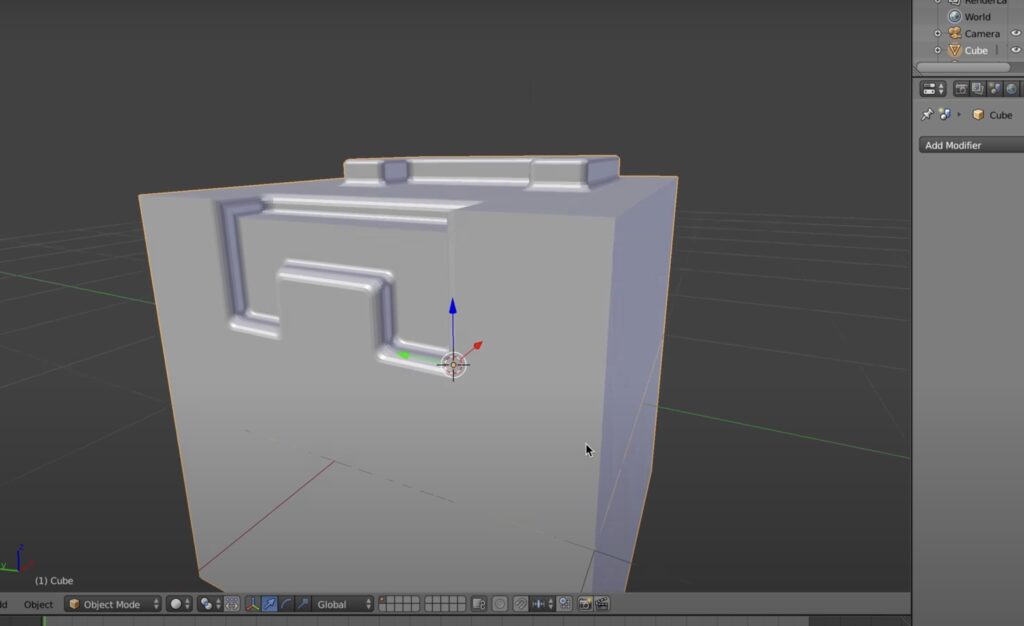The width and height of the screenshot is (1024, 626).
Task: Click the OpenGL render image camera icon
Action: coord(584,604)
